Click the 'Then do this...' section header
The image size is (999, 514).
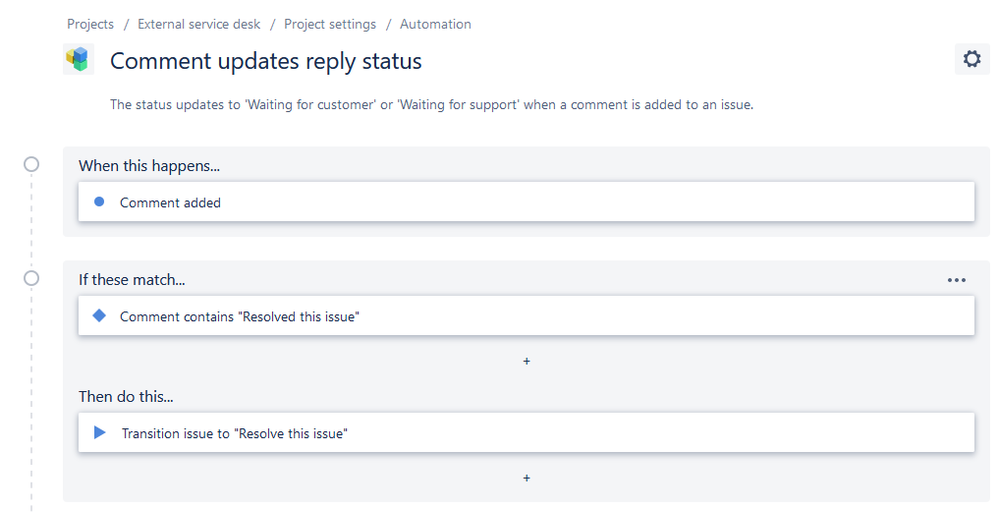click(126, 397)
